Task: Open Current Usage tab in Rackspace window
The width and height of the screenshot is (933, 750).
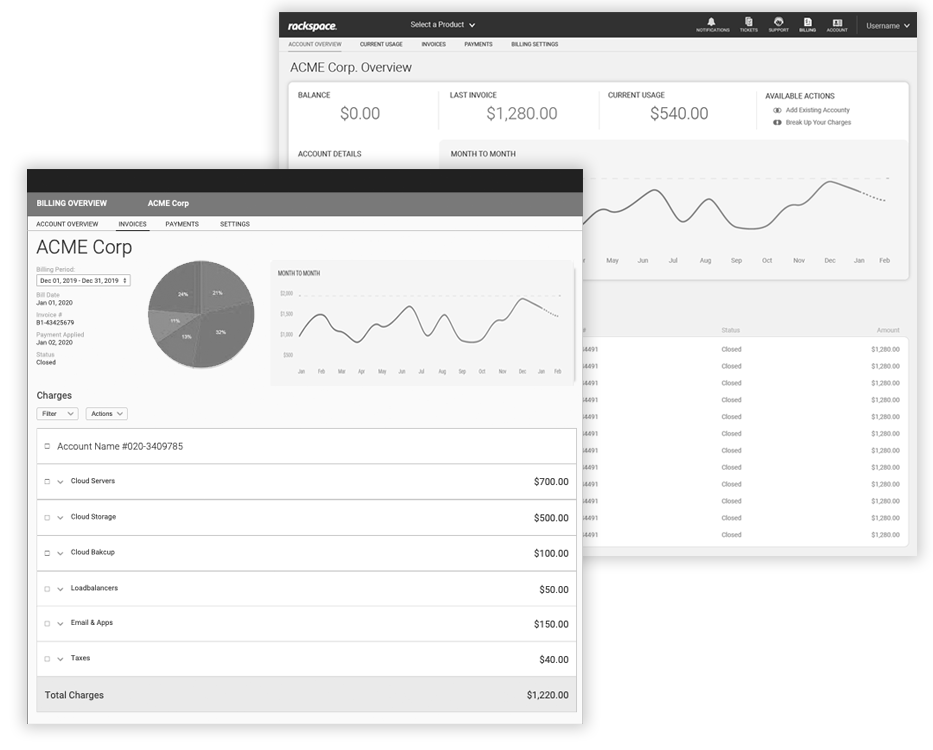Action: [381, 44]
